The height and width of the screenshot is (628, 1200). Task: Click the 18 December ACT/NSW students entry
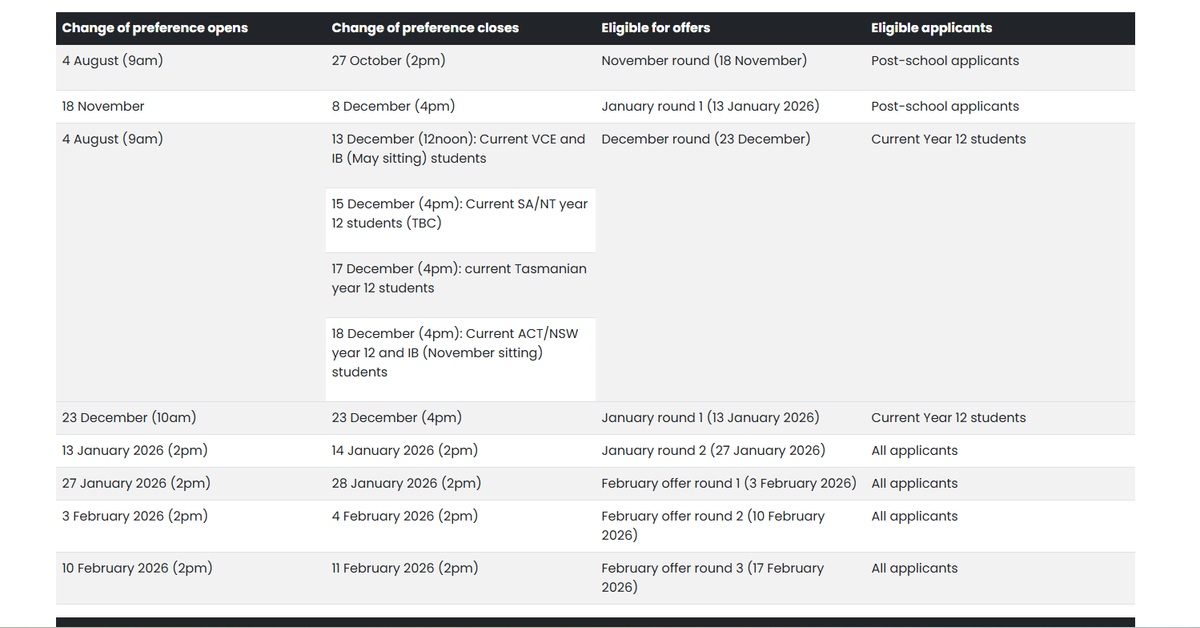[x=459, y=352]
